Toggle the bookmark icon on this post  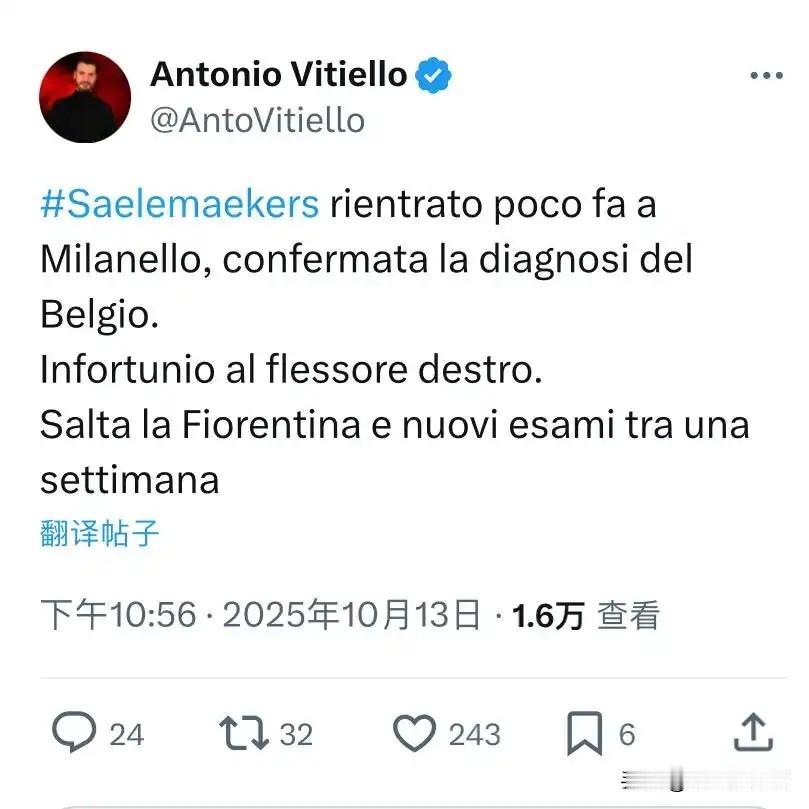(585, 733)
